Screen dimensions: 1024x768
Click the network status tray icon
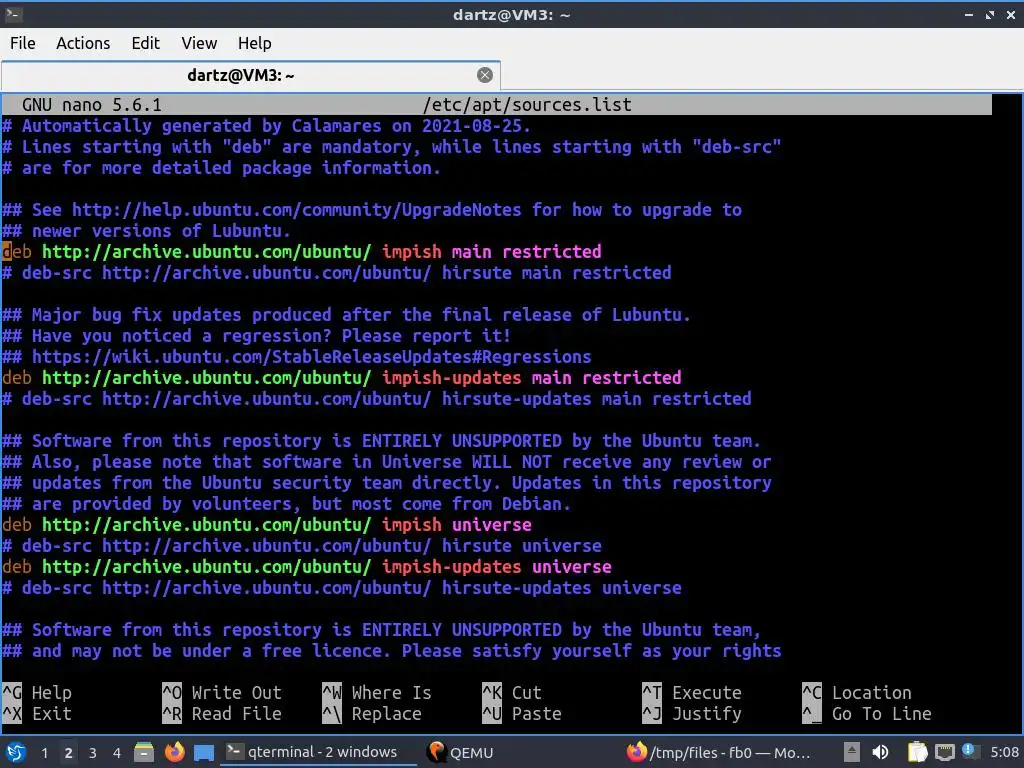[x=944, y=752]
